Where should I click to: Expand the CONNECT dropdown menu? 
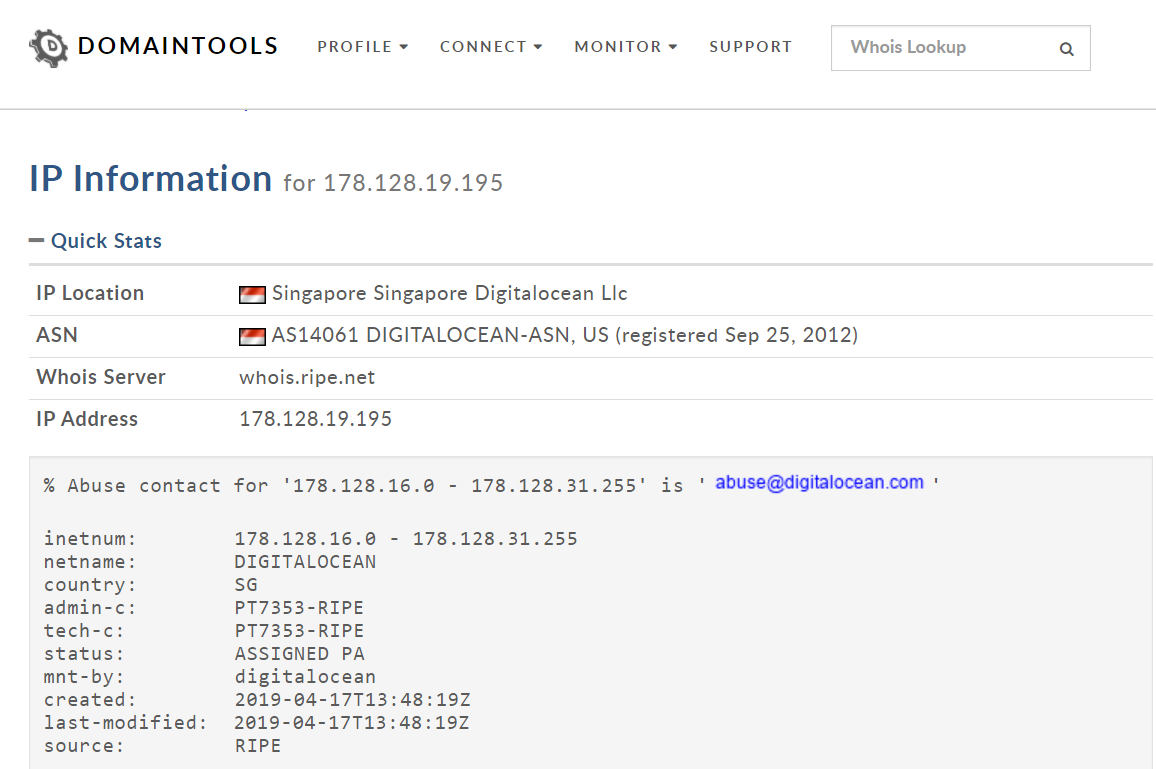pyautogui.click(x=490, y=47)
